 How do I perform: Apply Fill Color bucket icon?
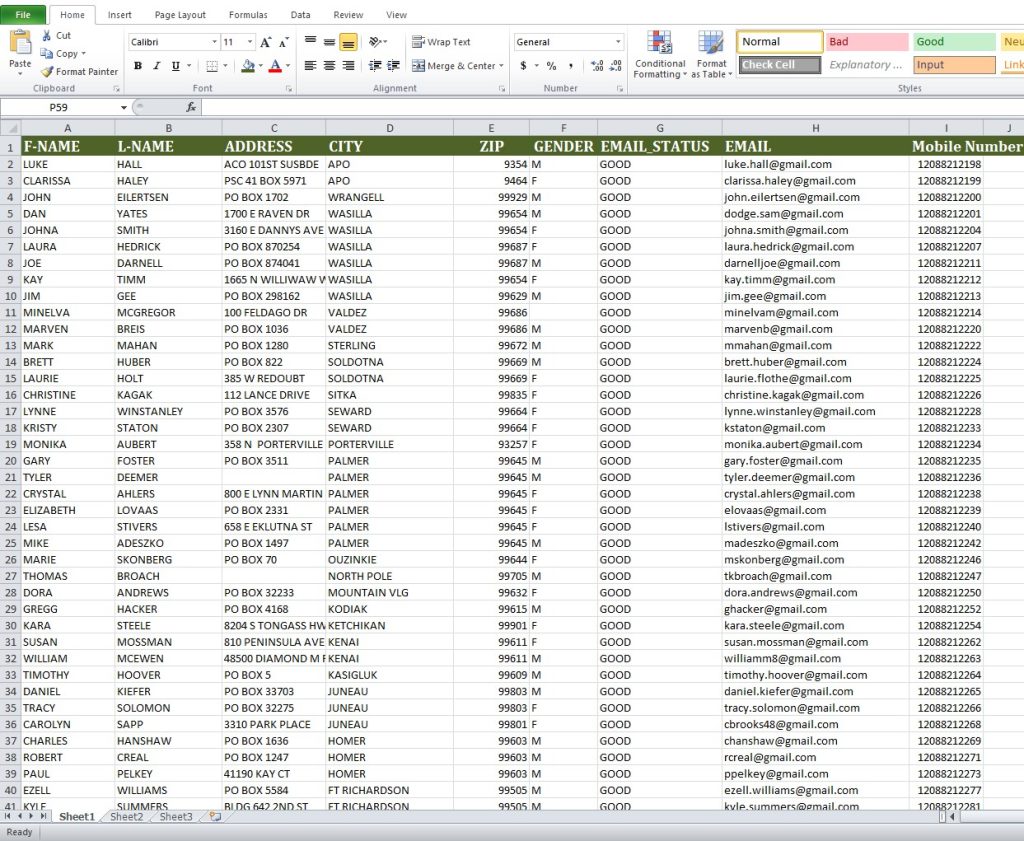[248, 66]
